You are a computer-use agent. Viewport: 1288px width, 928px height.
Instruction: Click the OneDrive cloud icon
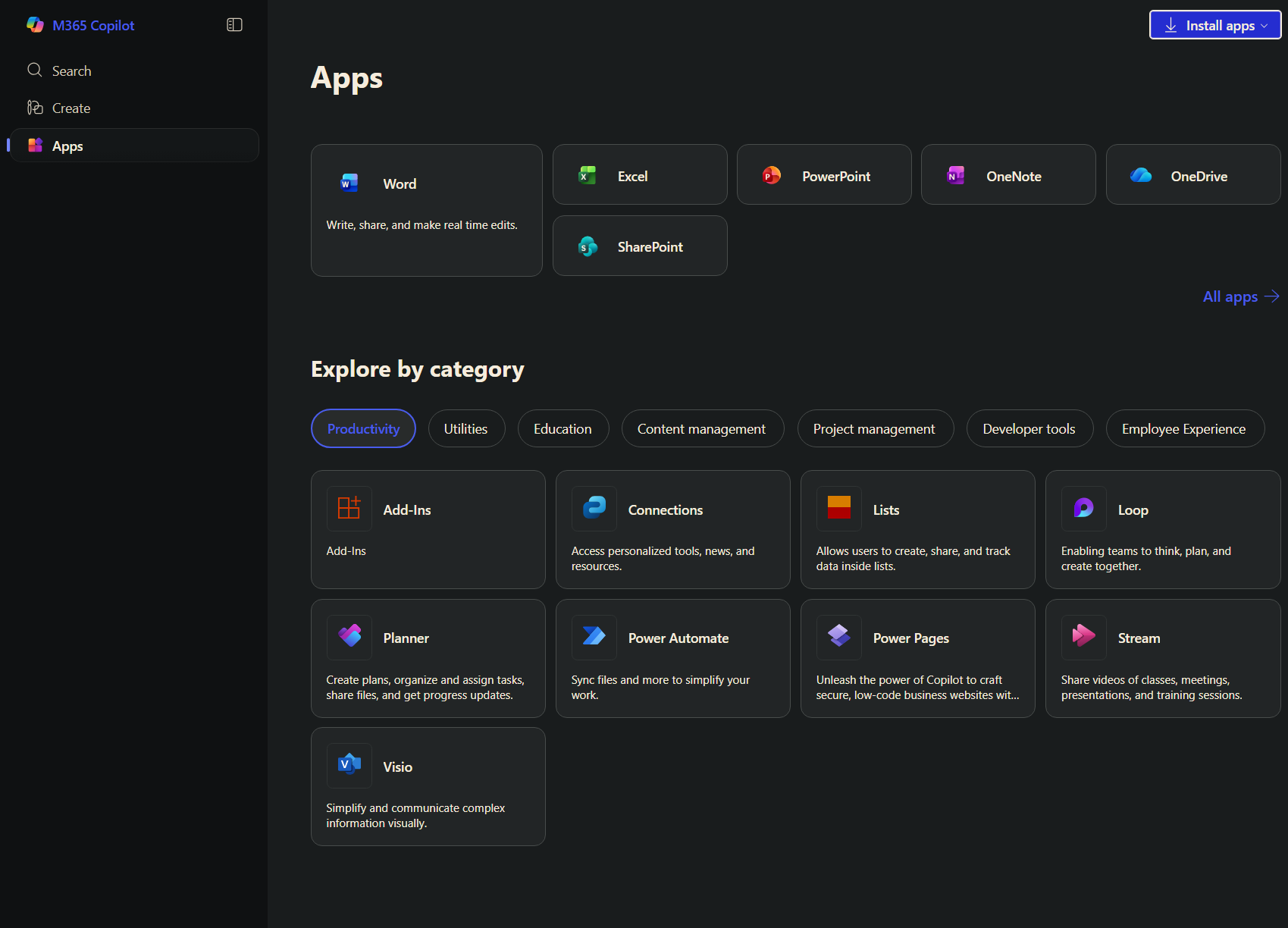1141,176
